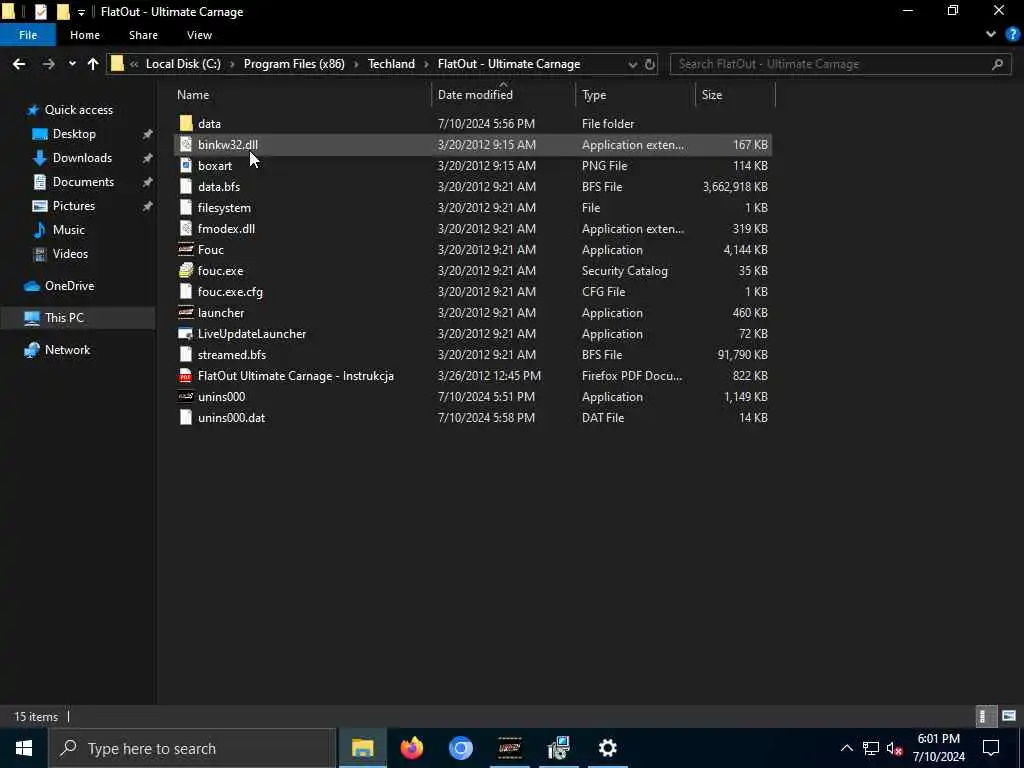Image resolution: width=1024 pixels, height=768 pixels.
Task: Navigate to Program Files (x86) breadcrumb
Action: tap(294, 64)
